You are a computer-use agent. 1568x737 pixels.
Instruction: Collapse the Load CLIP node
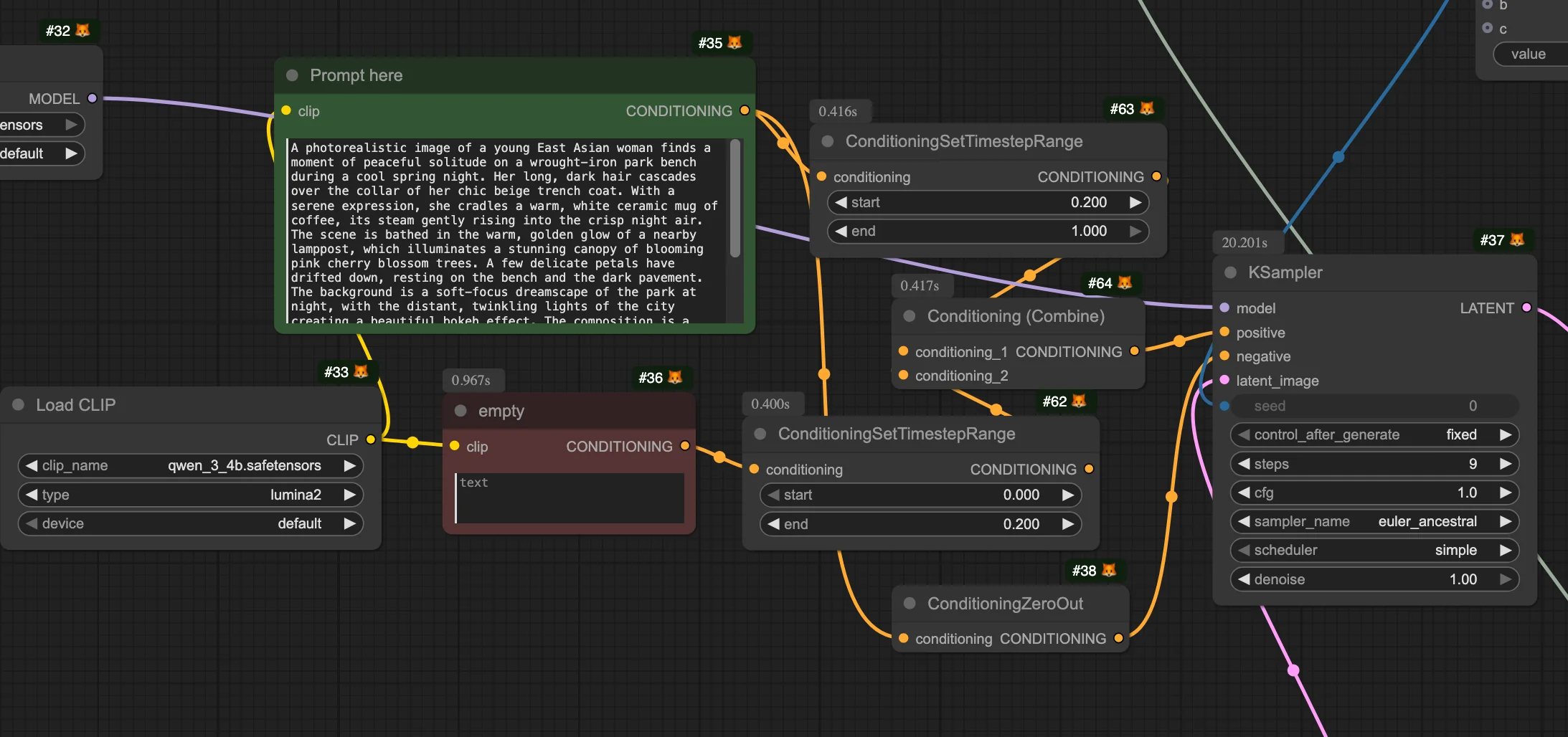[x=19, y=405]
